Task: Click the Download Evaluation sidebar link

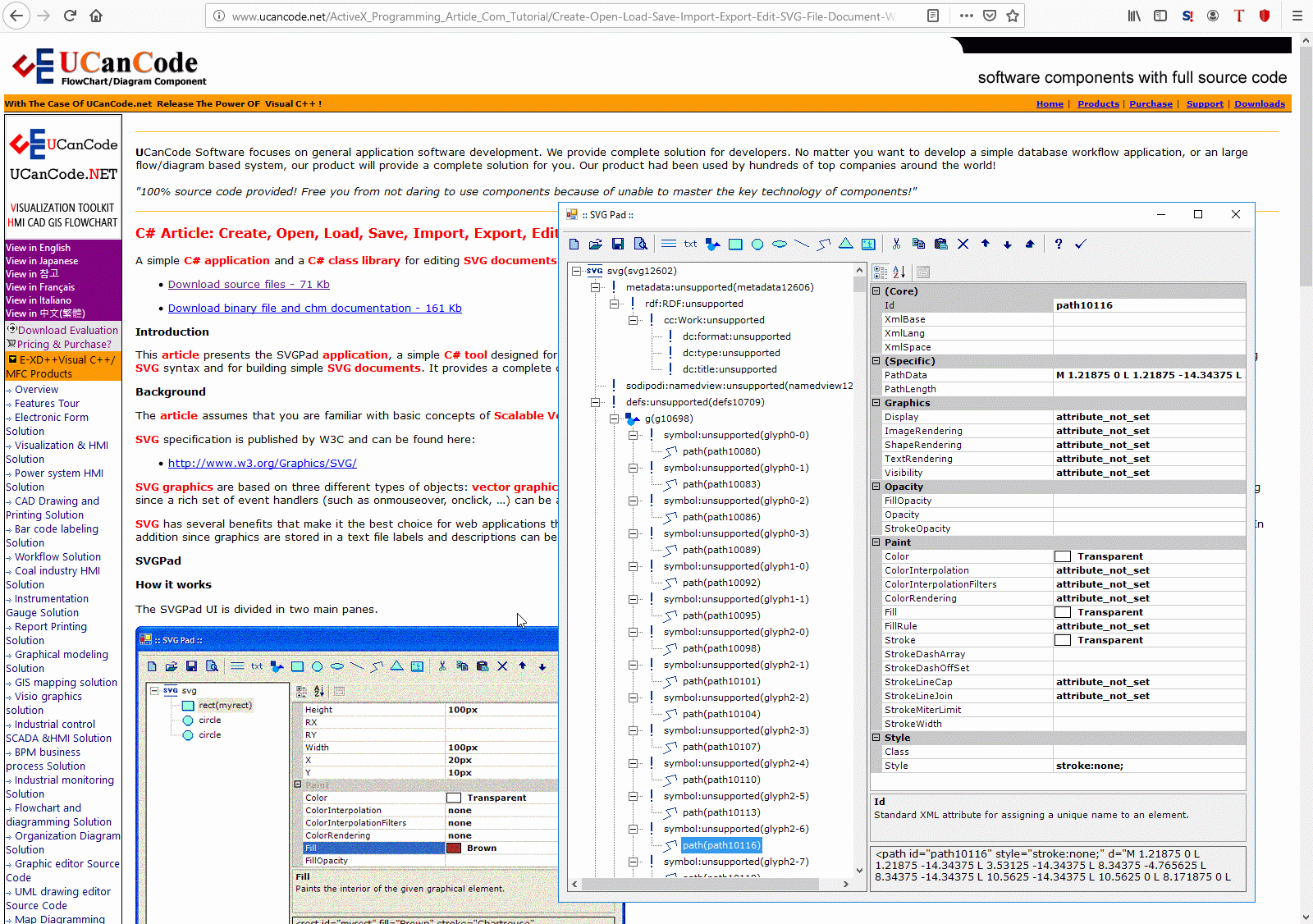Action: pyautogui.click(x=68, y=331)
